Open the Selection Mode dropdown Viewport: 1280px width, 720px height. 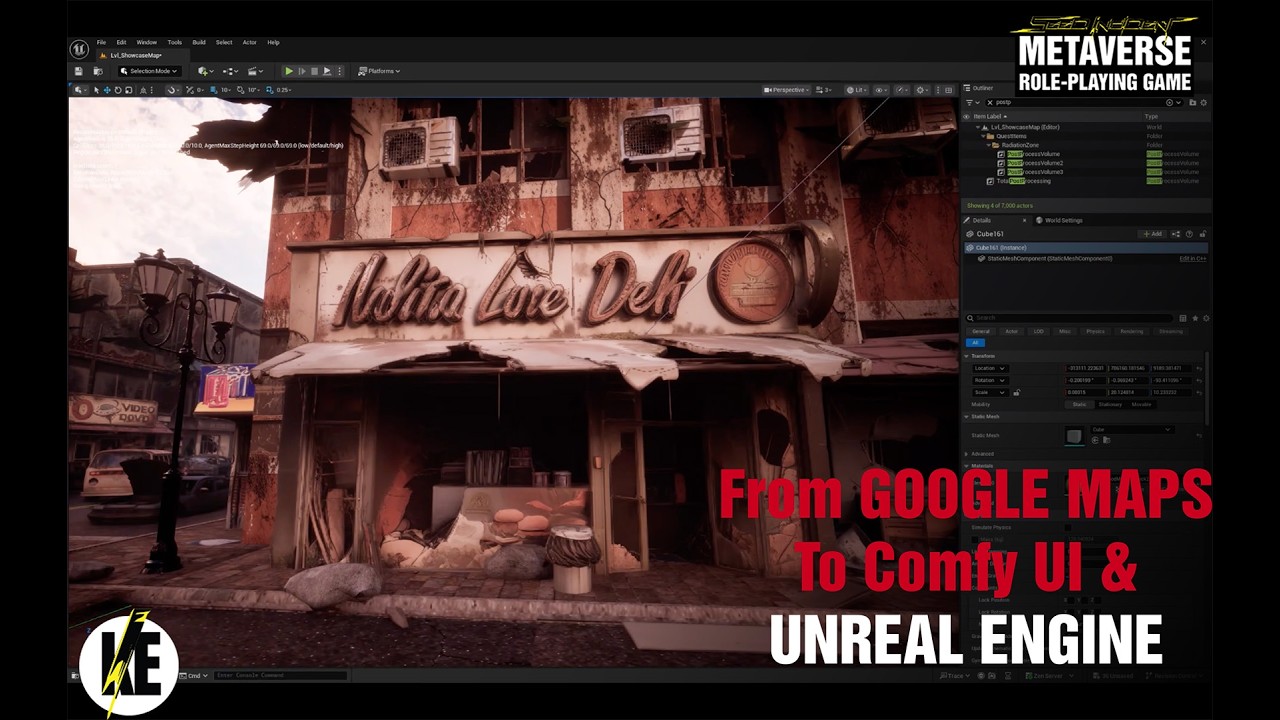point(148,71)
